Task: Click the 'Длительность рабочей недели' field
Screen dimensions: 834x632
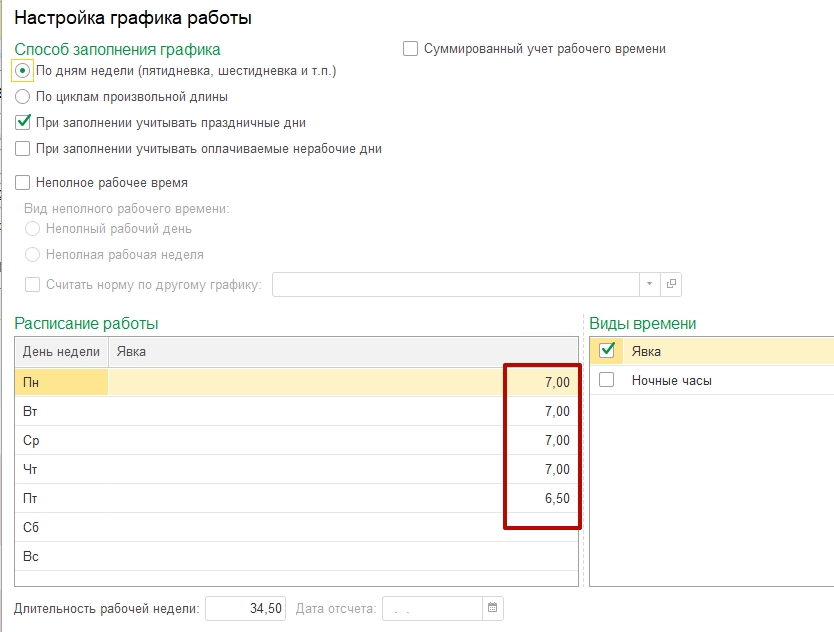Action: coord(247,608)
